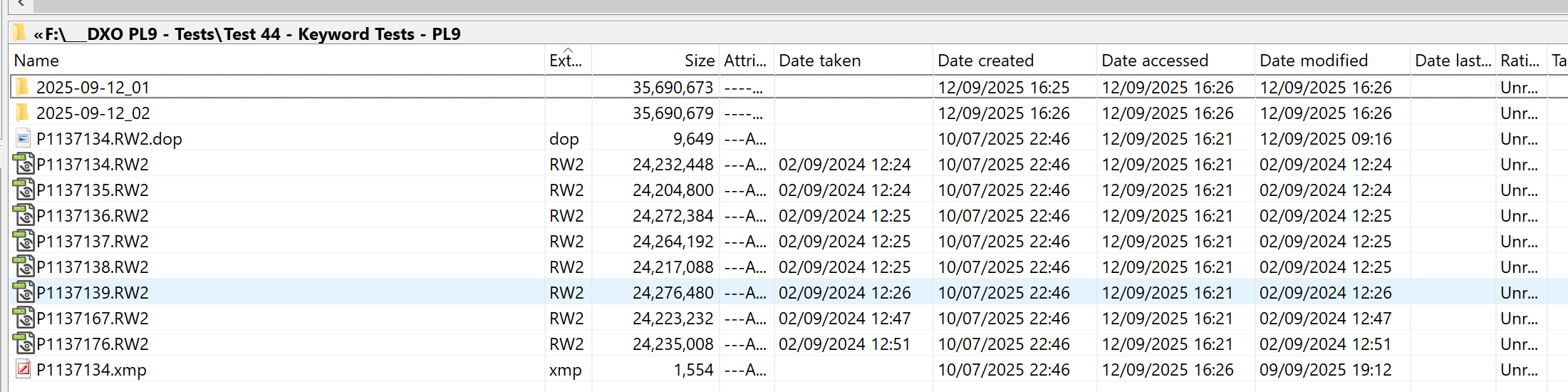Click the P1137136.RW2 raw file icon
This screenshot has width=1568, height=392.
(24, 216)
